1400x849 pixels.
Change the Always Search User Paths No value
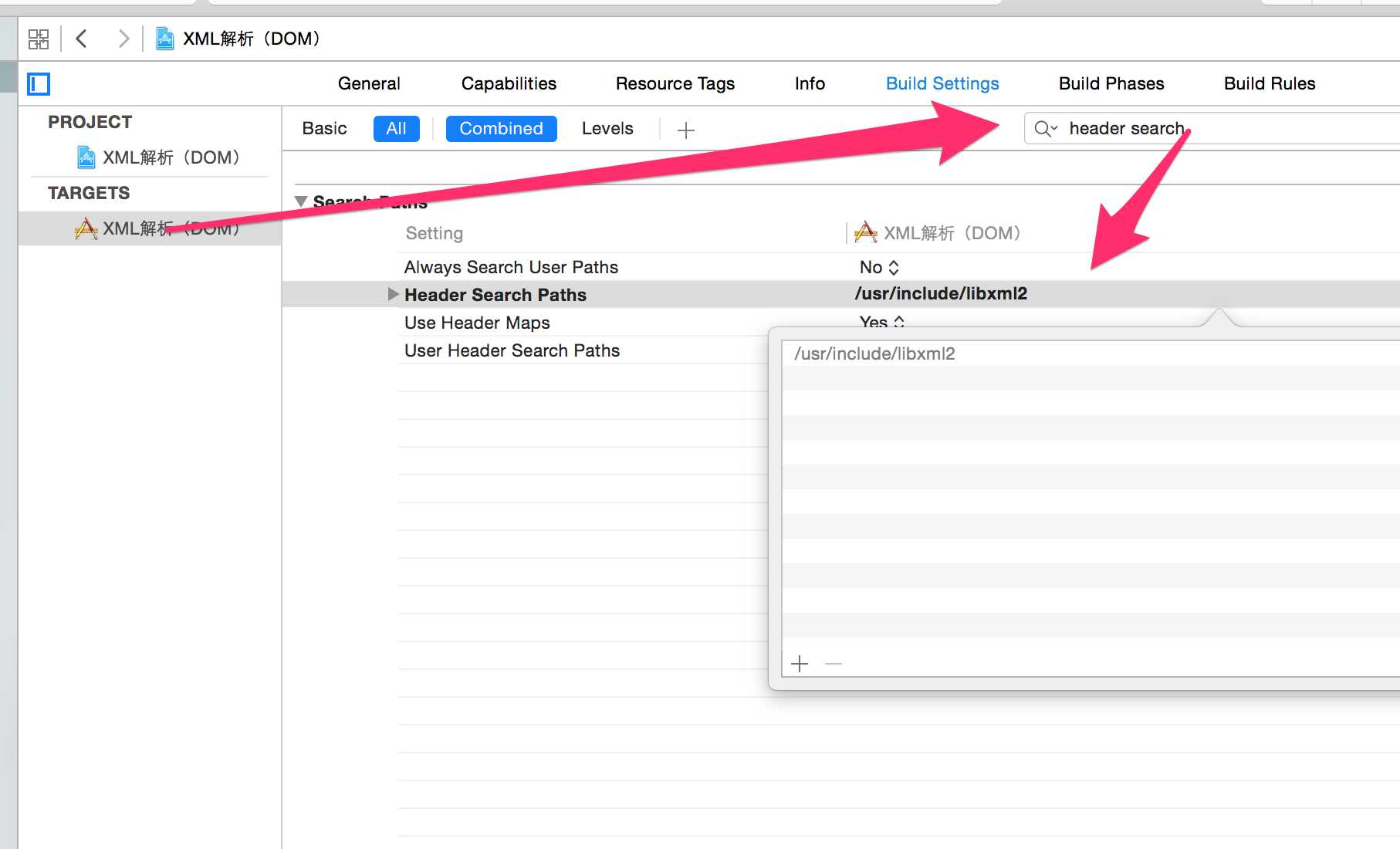[x=879, y=267]
